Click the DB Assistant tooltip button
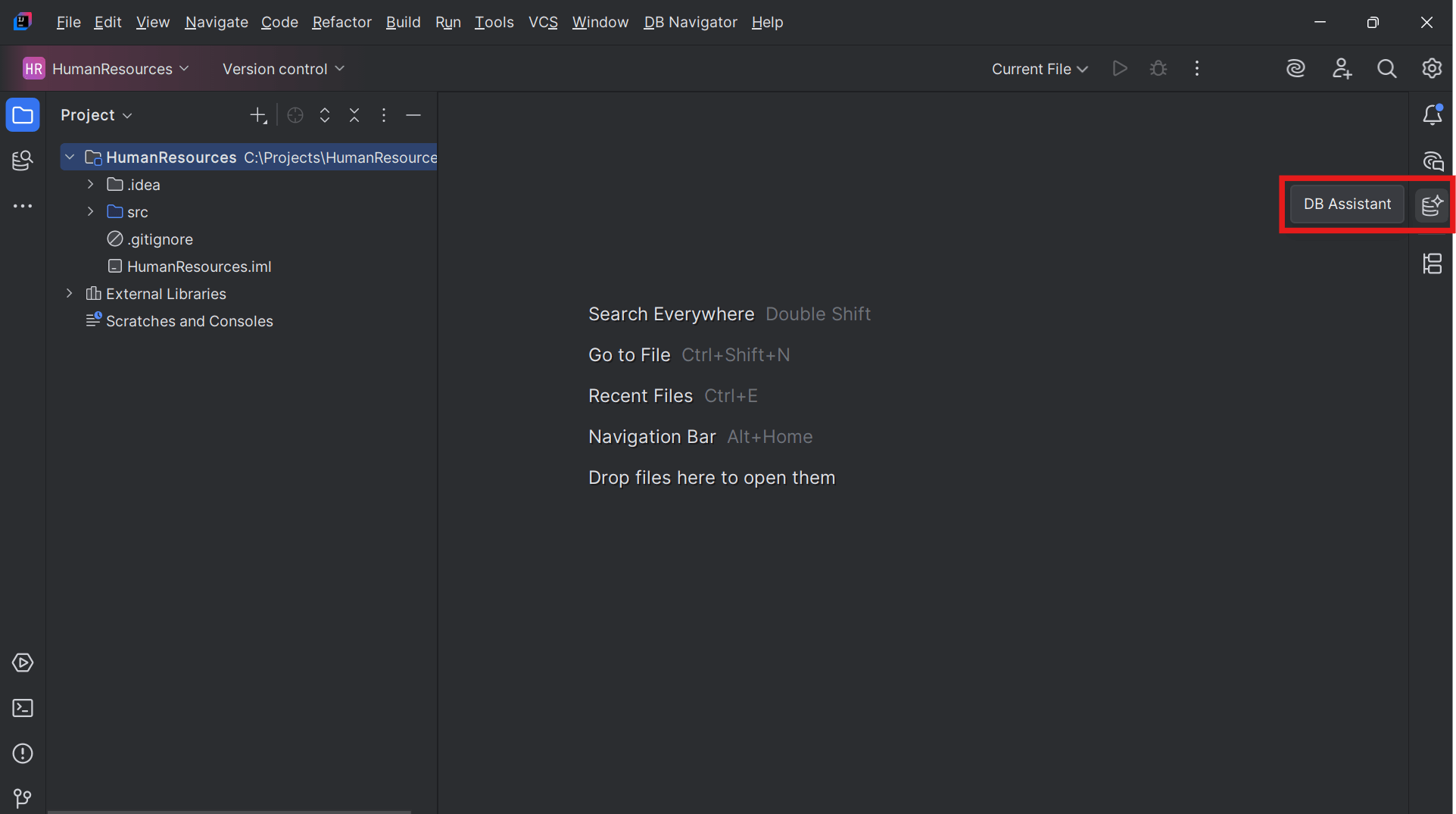Screen dimensions: 1456x814 [1347, 204]
